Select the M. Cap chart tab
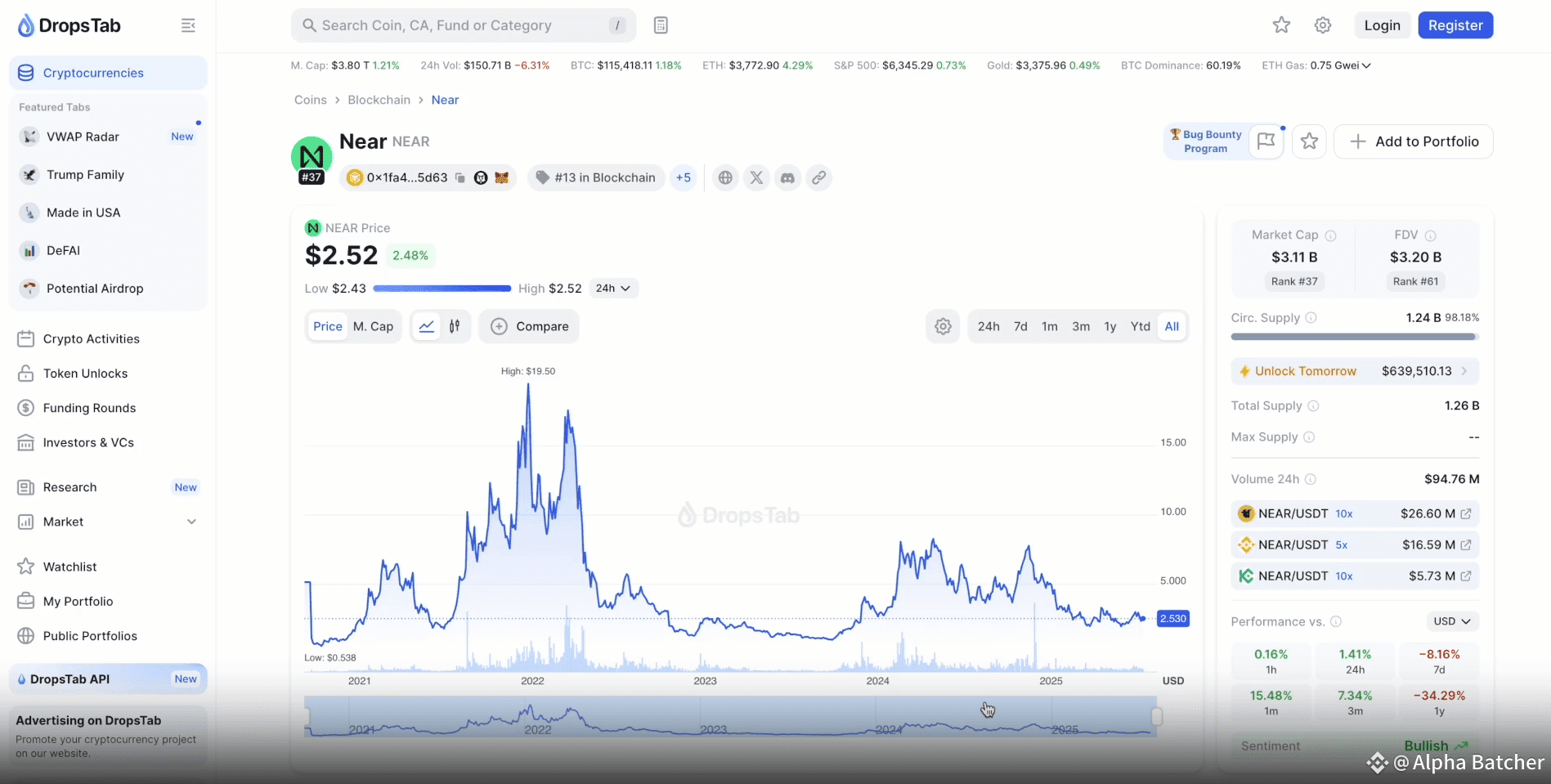This screenshot has width=1551, height=784. [x=373, y=326]
